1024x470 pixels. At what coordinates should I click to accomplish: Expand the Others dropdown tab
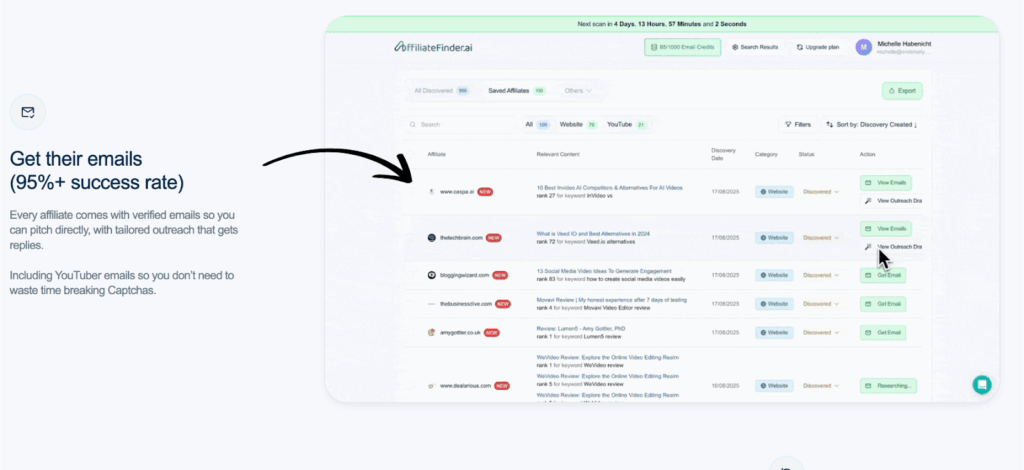[578, 91]
